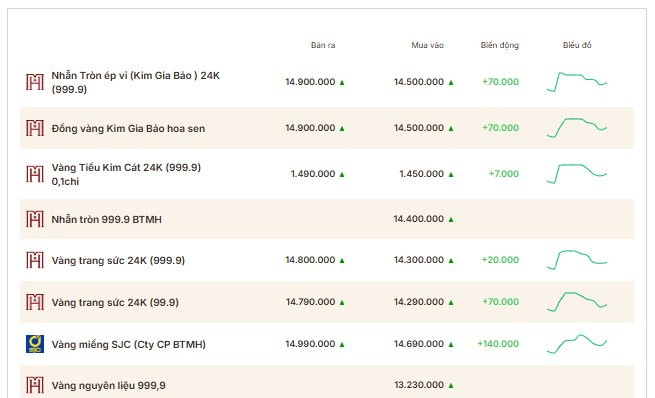Image resolution: width=655 pixels, height=398 pixels.
Task: Click the logo beside Nhẫn tròn 999.9 BTMH
Action: 35,219
